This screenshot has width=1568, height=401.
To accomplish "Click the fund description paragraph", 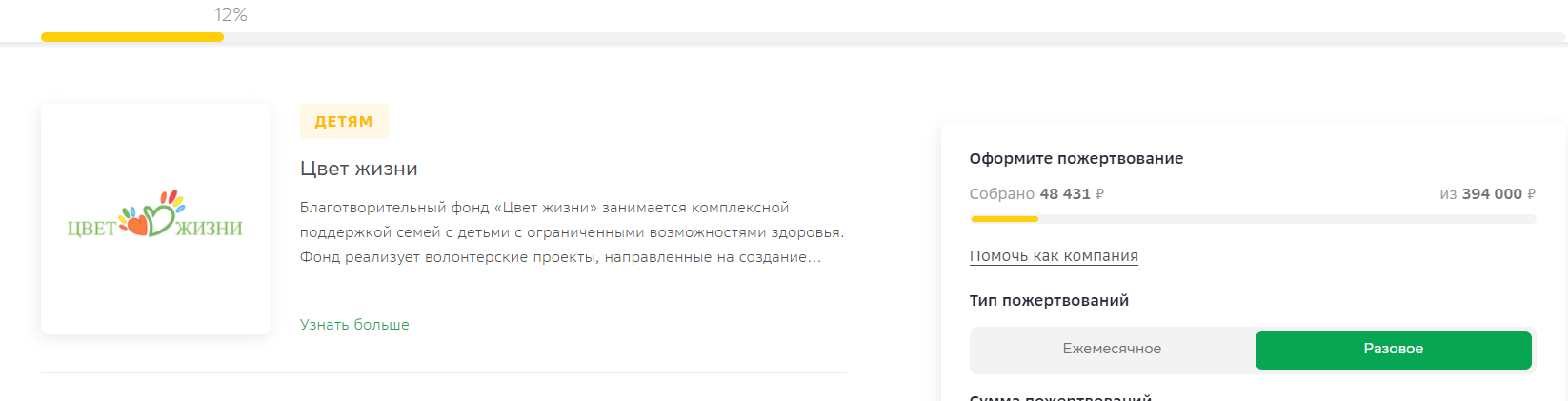I will click(572, 232).
